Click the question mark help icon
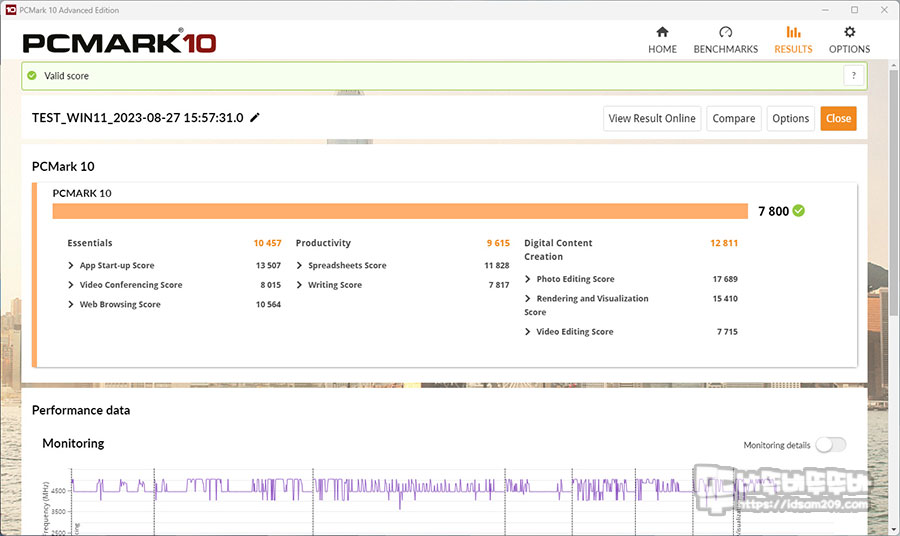The image size is (900, 536). (854, 75)
